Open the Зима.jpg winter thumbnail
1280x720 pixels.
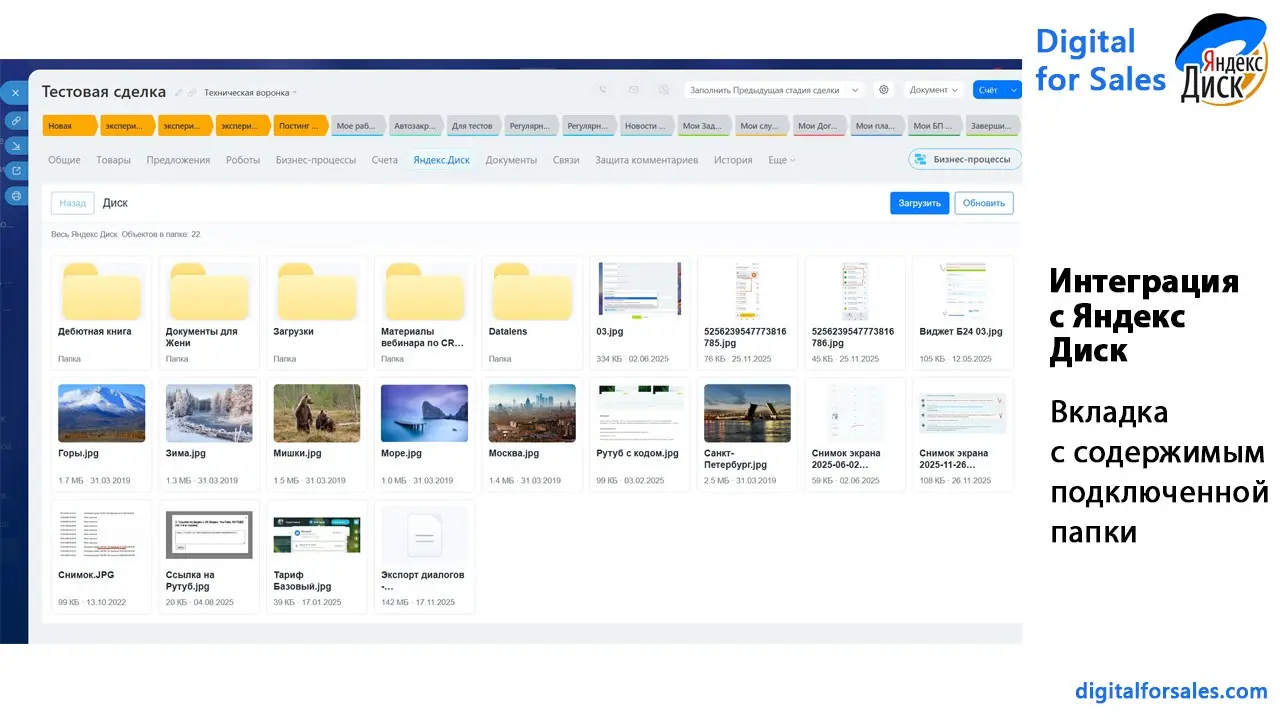coord(209,413)
